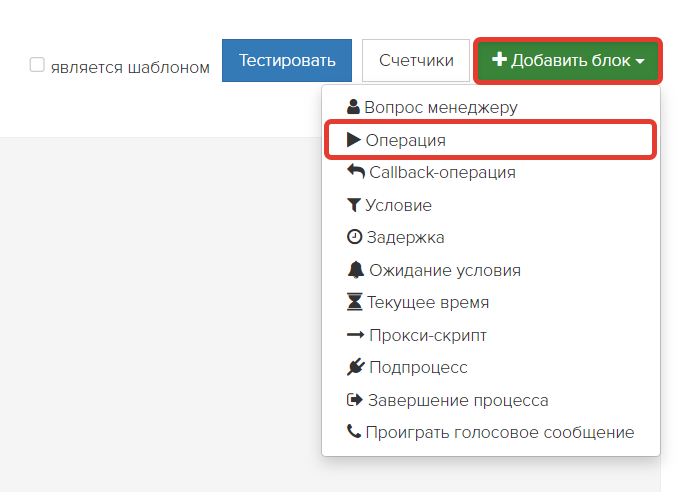Image resolution: width=690 pixels, height=492 pixels.
Task: Click the reply arrow icon for Callback-операция
Action: coord(356,172)
